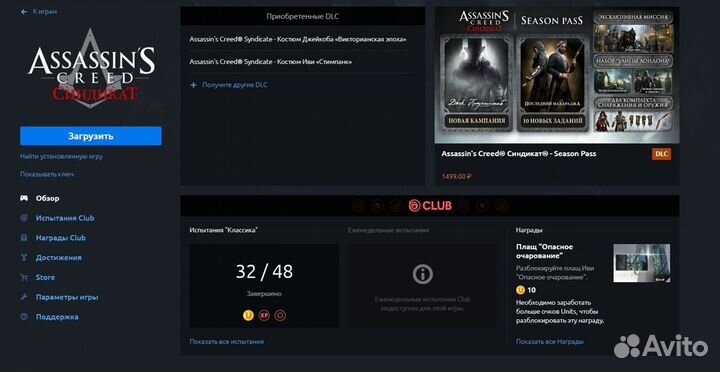Click the red XP icon under Завершено
Image resolution: width=720 pixels, height=372 pixels.
[264, 316]
